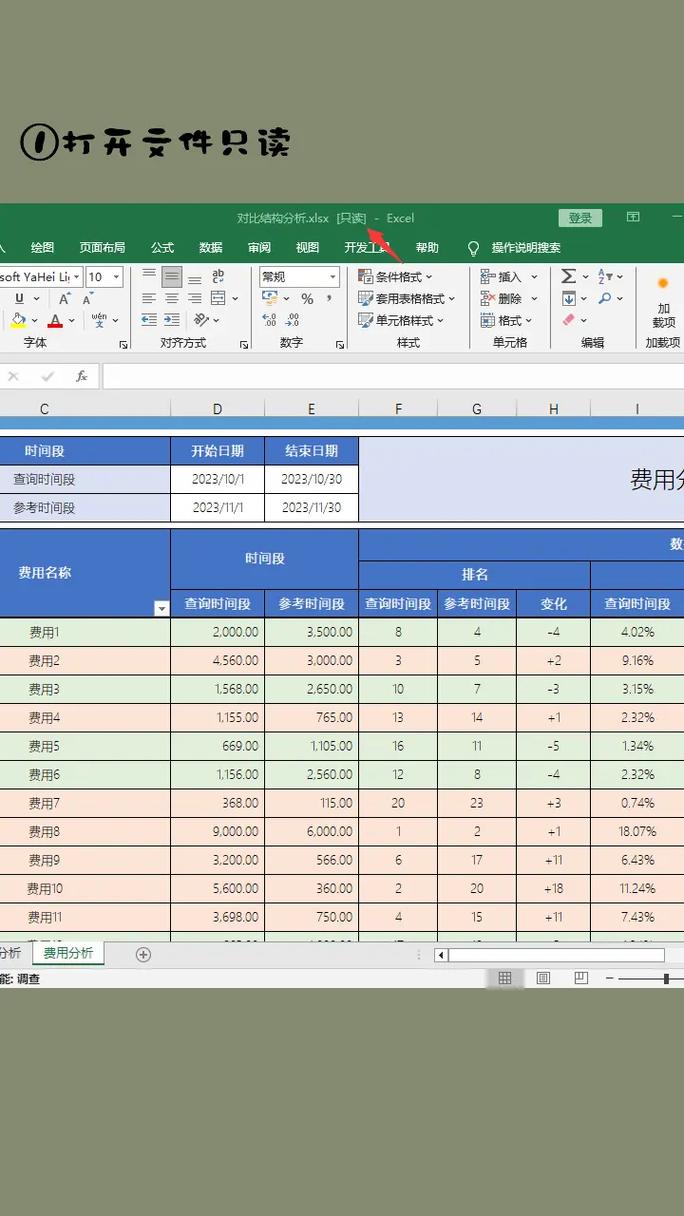Screen dimensions: 684x1216
Task: Open filter dropdown on 费用名称 header
Action: pyautogui.click(x=161, y=608)
